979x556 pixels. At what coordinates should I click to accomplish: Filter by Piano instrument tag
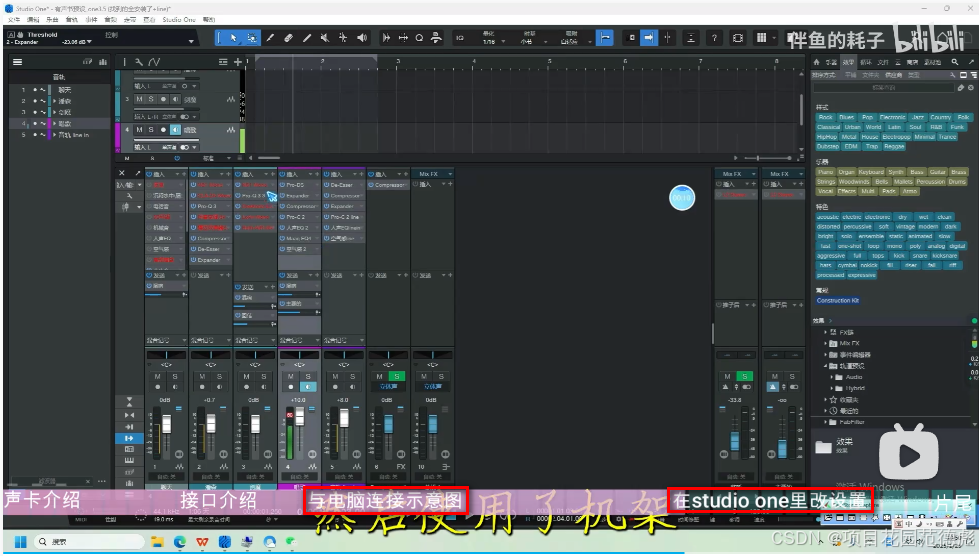825,172
